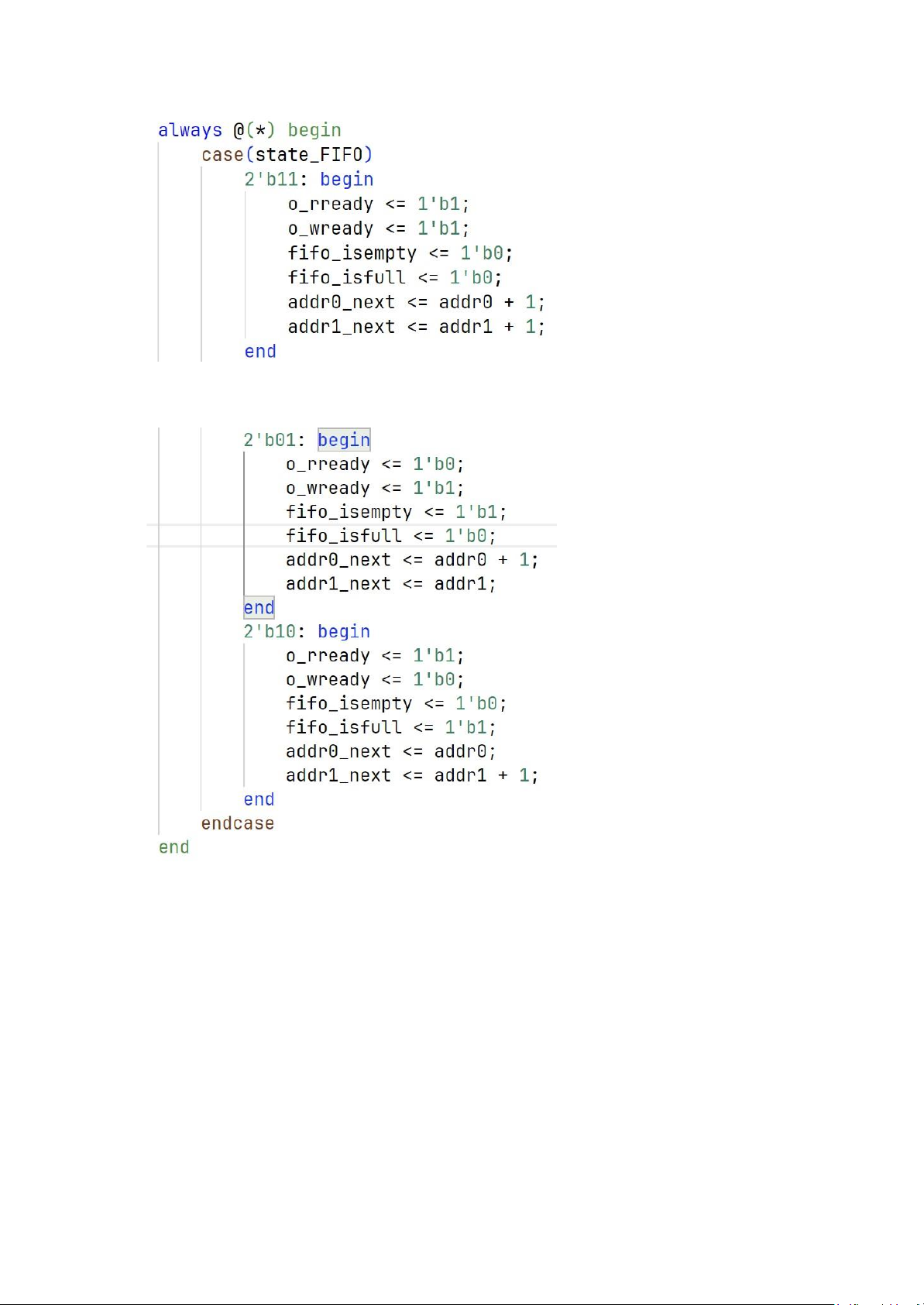Screen dimensions: 924x1305
Task: Click the 2'b11 case label
Action: pos(271,180)
